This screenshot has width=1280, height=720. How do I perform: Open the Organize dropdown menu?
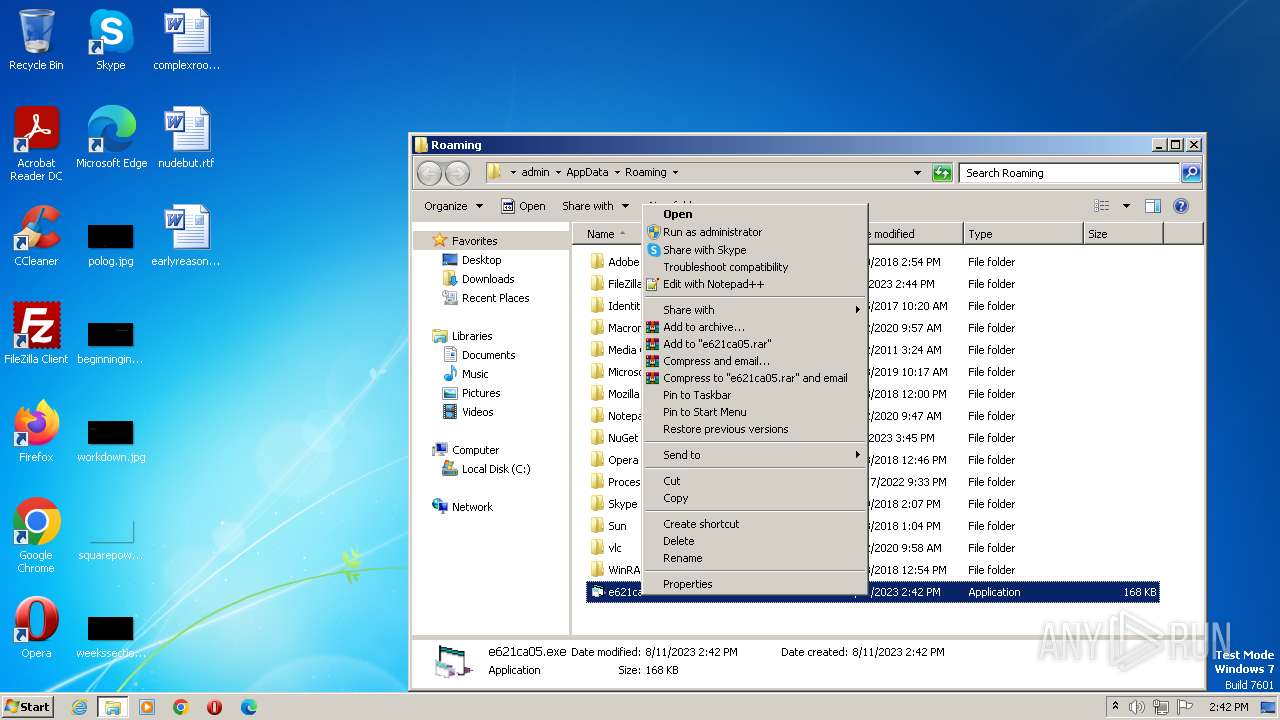[453, 206]
